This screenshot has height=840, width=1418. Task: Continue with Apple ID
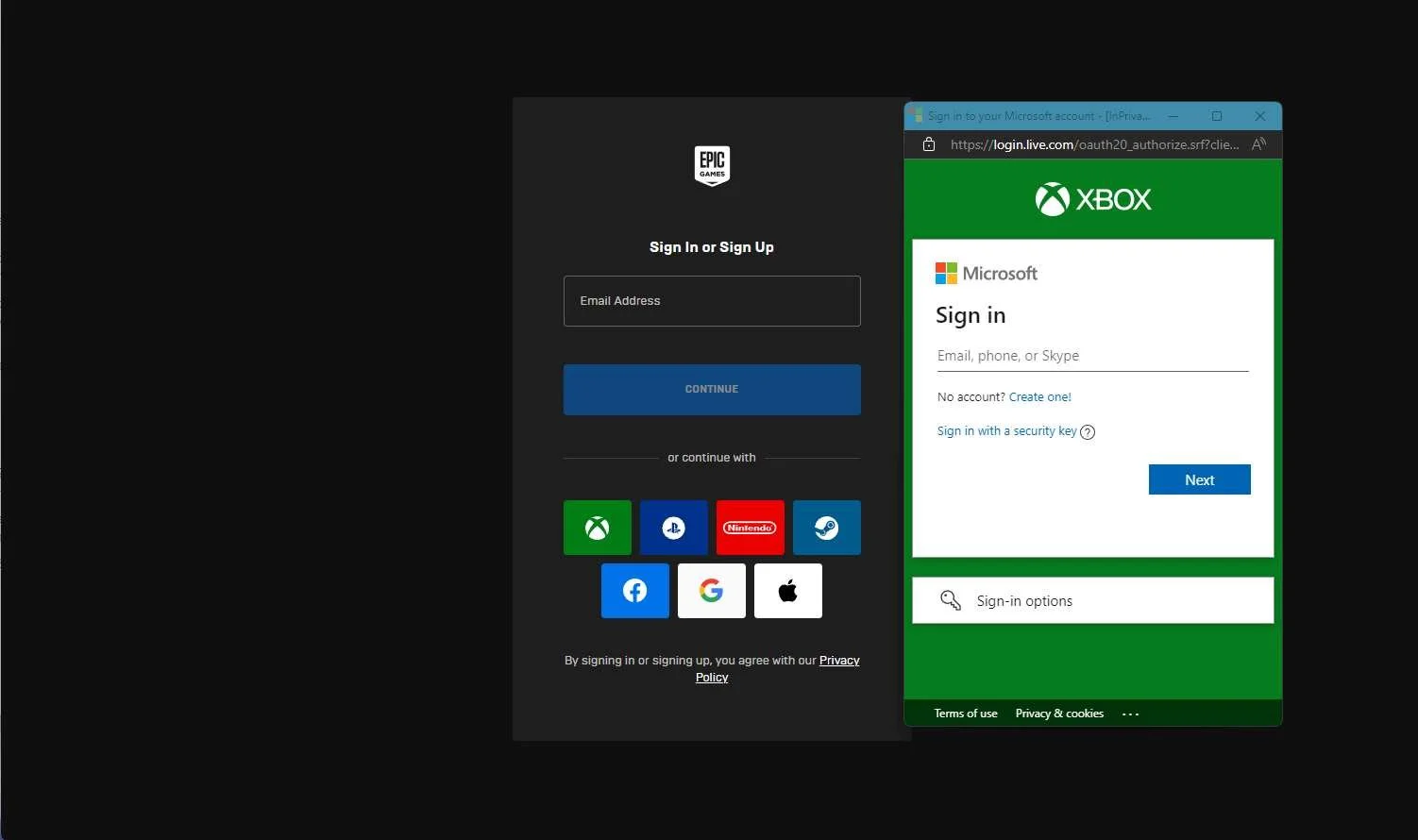point(788,591)
